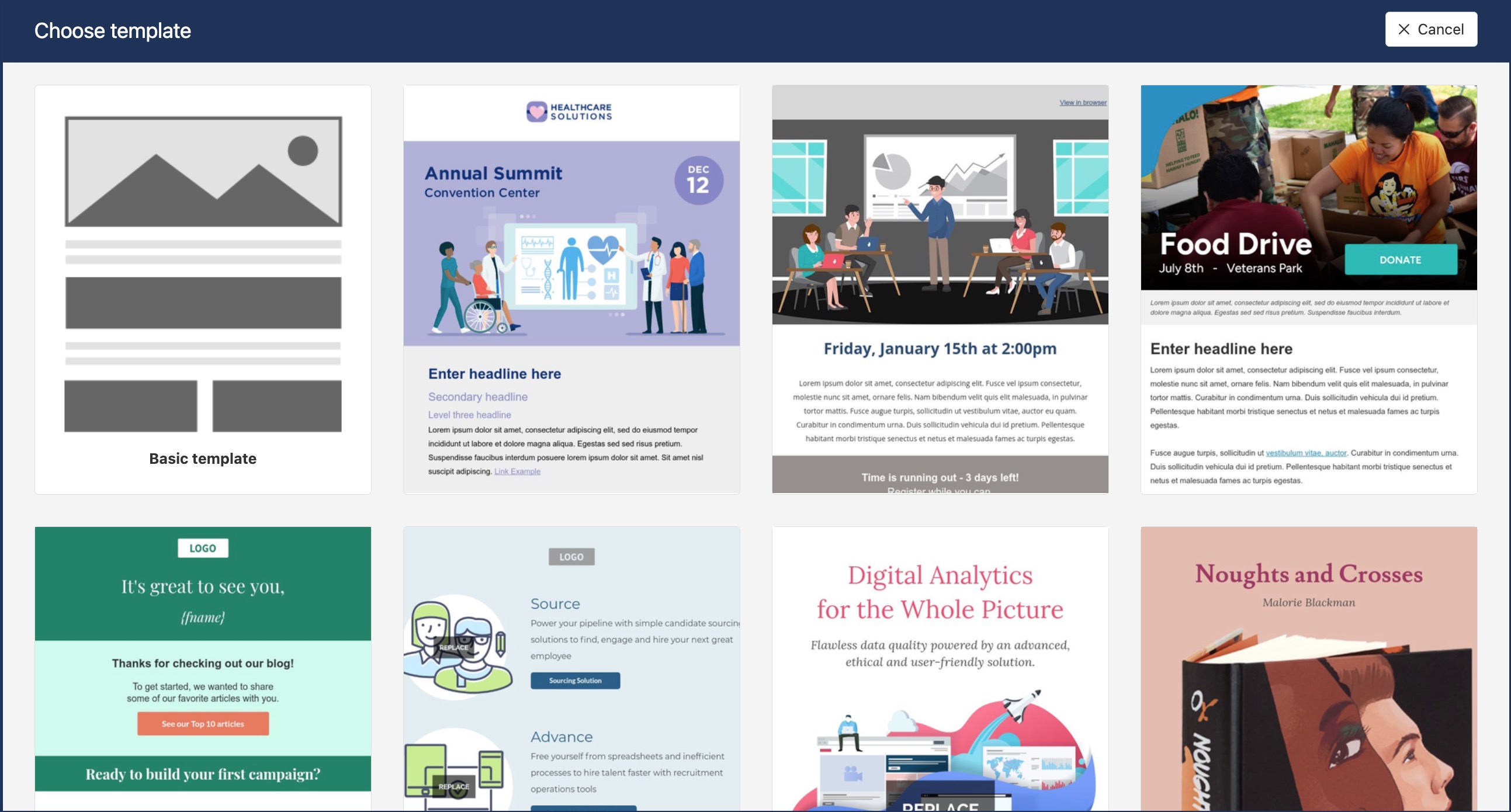Image resolution: width=1511 pixels, height=812 pixels.
Task: Click the X icon beside Cancel
Action: [x=1404, y=29]
